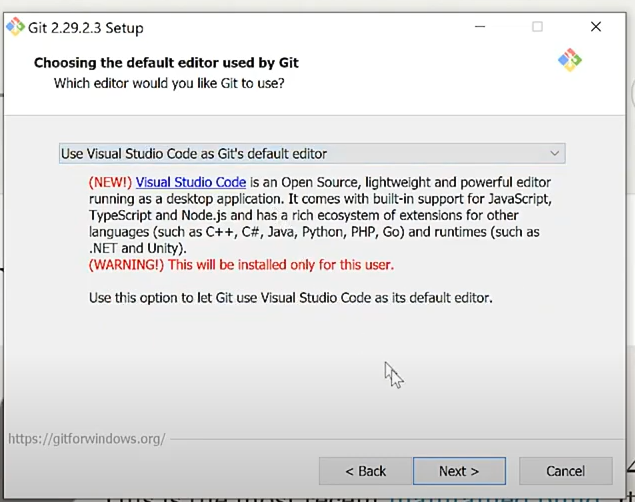Open the Visual Studio Code hyperlink
Image resolution: width=635 pixels, height=502 pixels.
click(x=191, y=182)
